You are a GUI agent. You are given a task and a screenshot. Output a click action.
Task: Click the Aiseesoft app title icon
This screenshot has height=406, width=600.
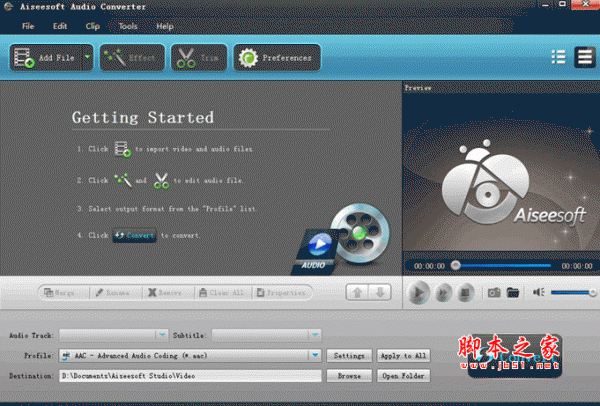point(8,7)
